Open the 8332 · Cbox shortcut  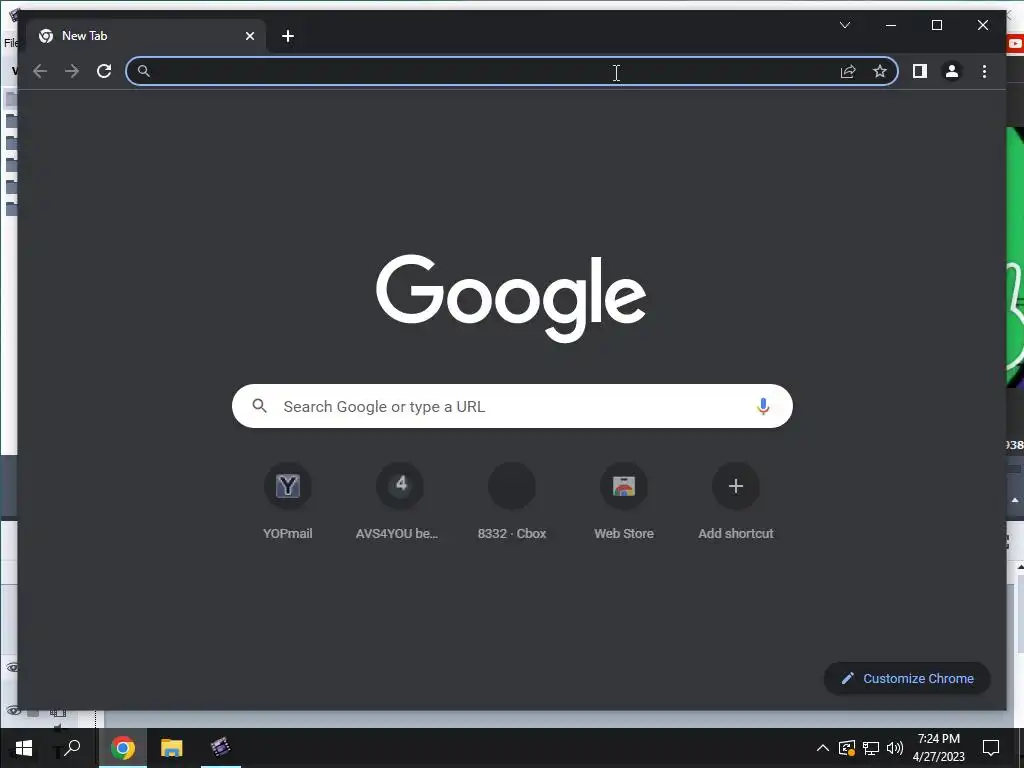(x=512, y=501)
